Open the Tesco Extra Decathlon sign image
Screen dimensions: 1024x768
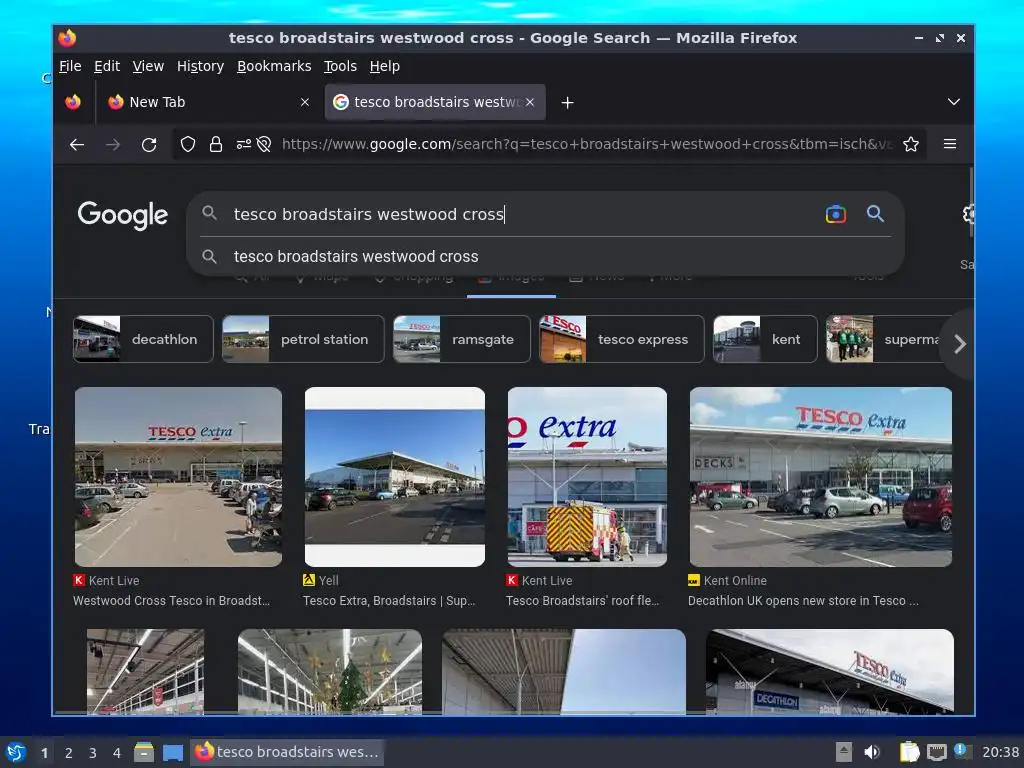829,671
